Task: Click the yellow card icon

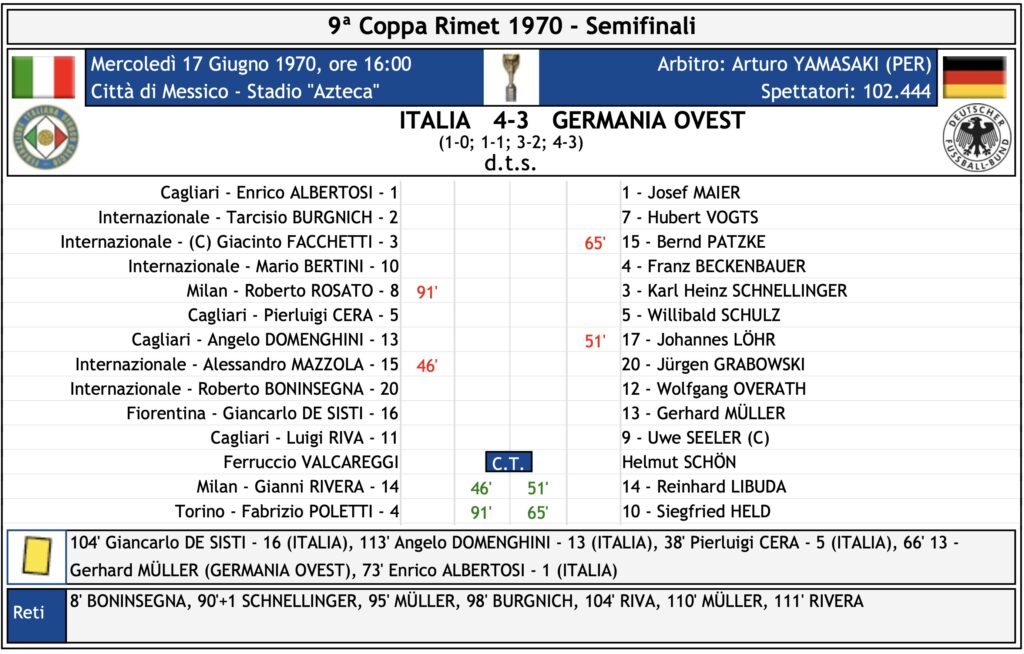Action: click(37, 556)
